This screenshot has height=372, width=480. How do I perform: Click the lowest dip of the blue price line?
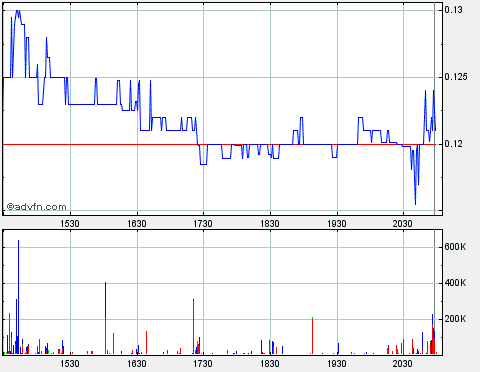point(415,204)
